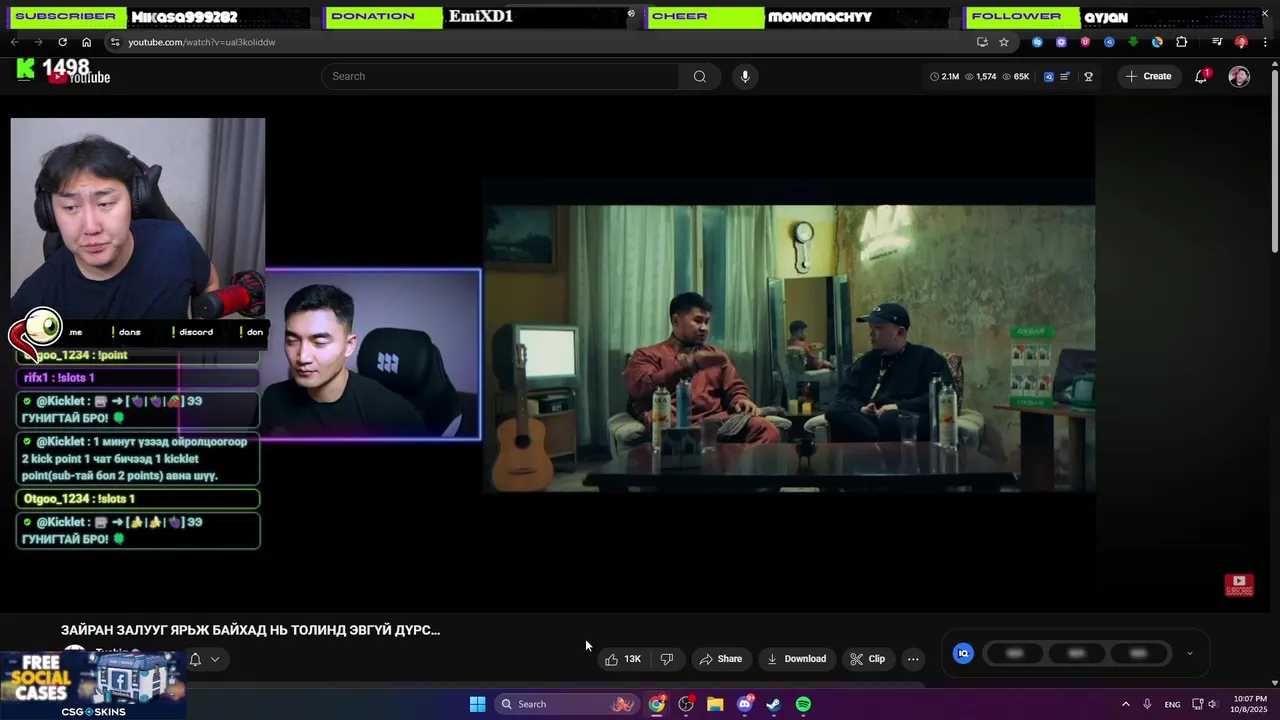Screen dimensions: 1280x720
Task: Open File Explorer from the taskbar
Action: pyautogui.click(x=715, y=704)
